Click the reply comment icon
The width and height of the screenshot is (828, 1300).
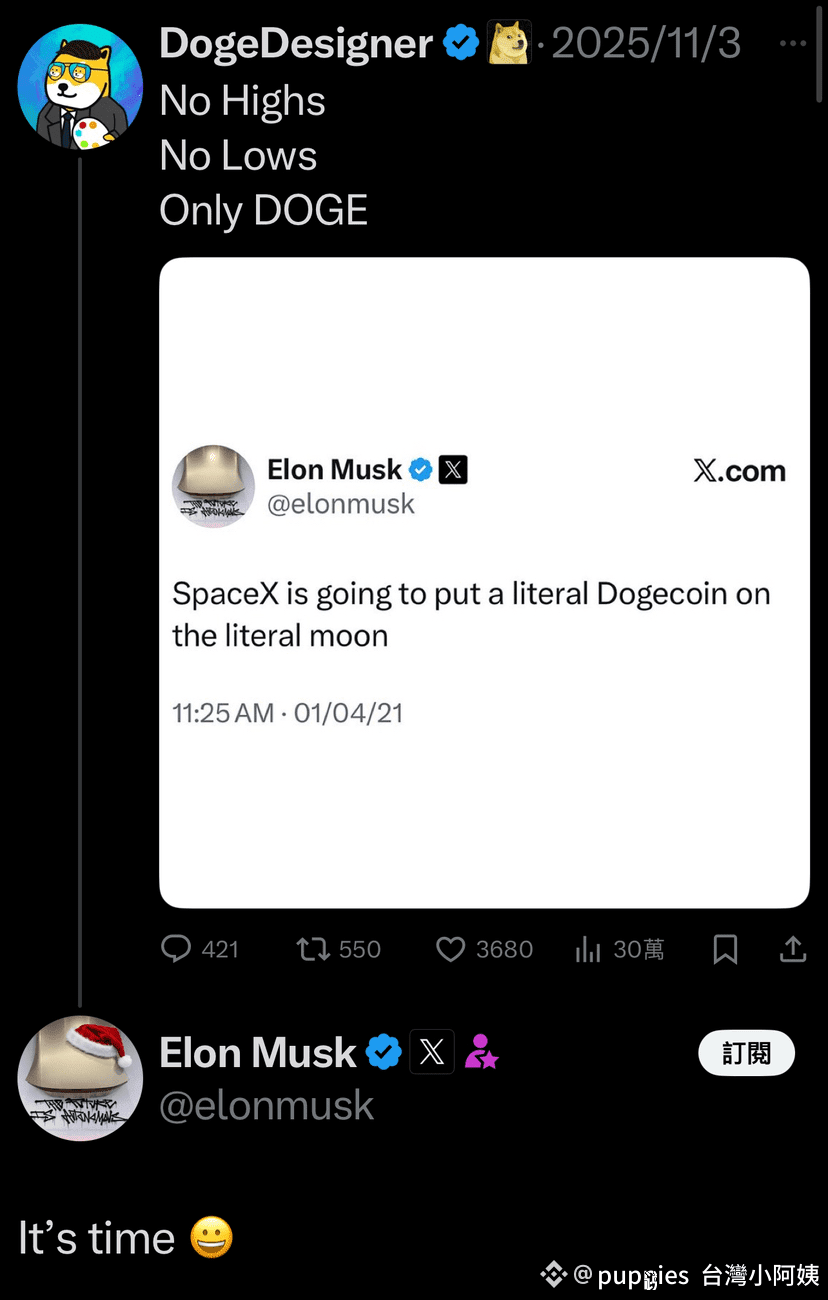(176, 948)
